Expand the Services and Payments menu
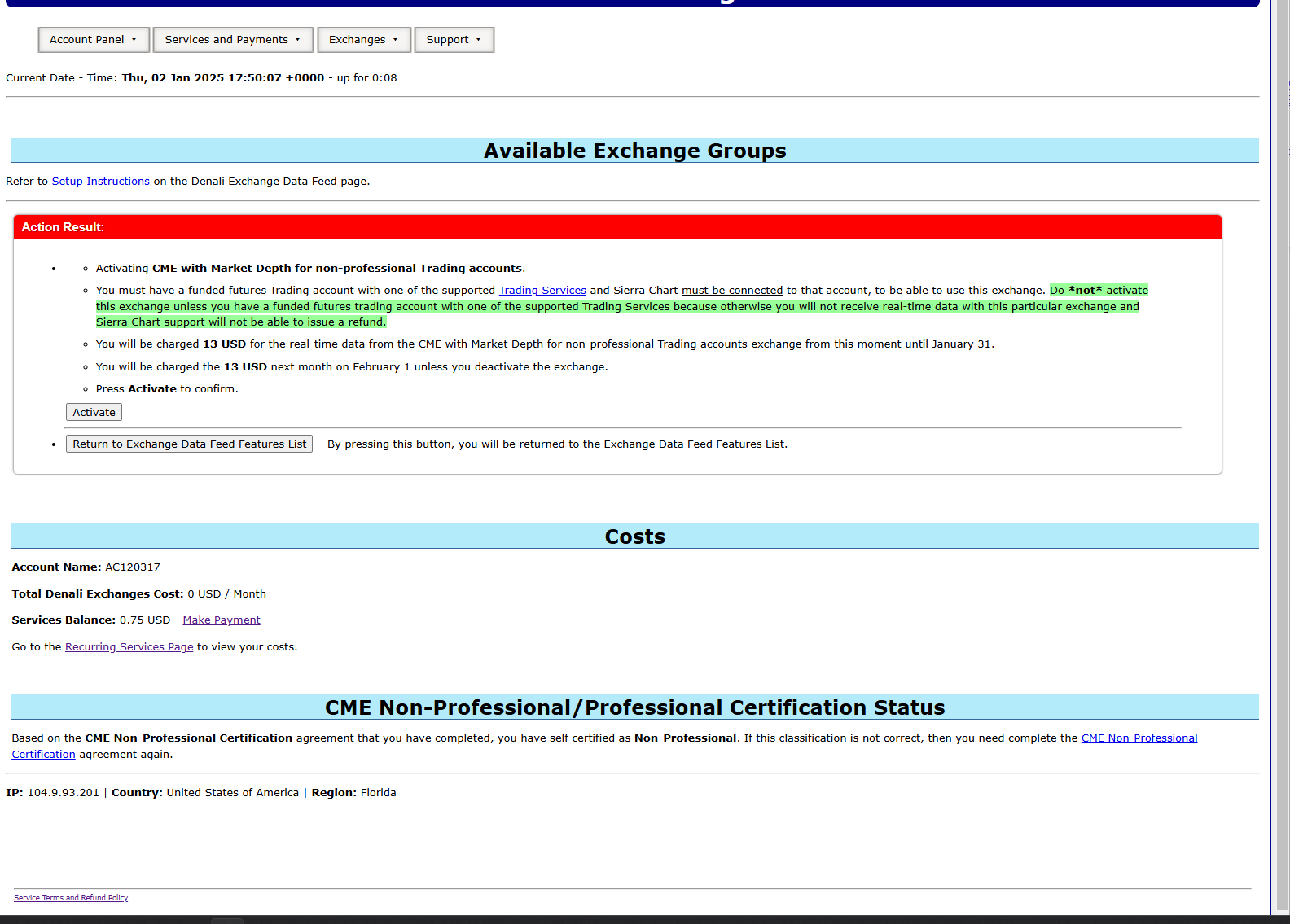Screen dimensions: 1290x924 tap(232, 40)
